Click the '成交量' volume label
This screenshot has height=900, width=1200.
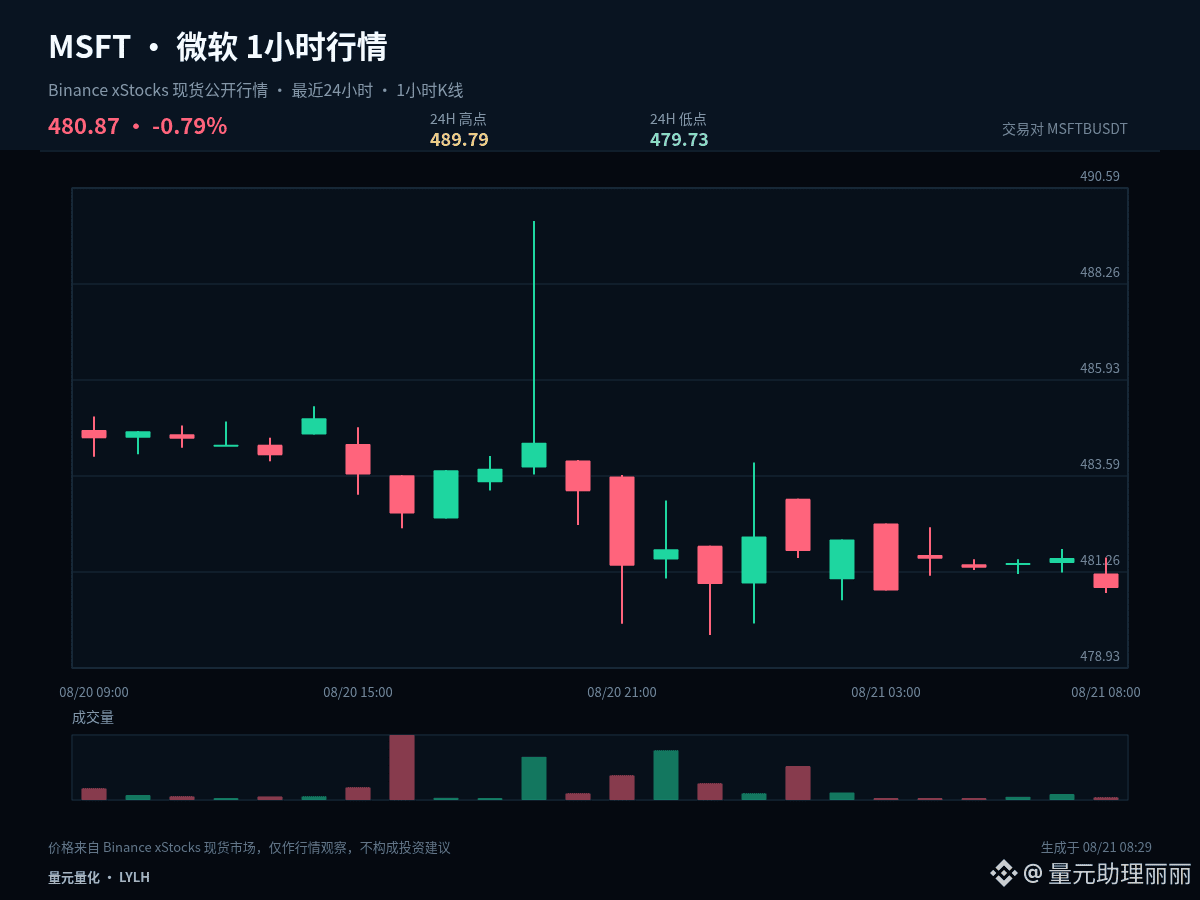click(x=93, y=718)
